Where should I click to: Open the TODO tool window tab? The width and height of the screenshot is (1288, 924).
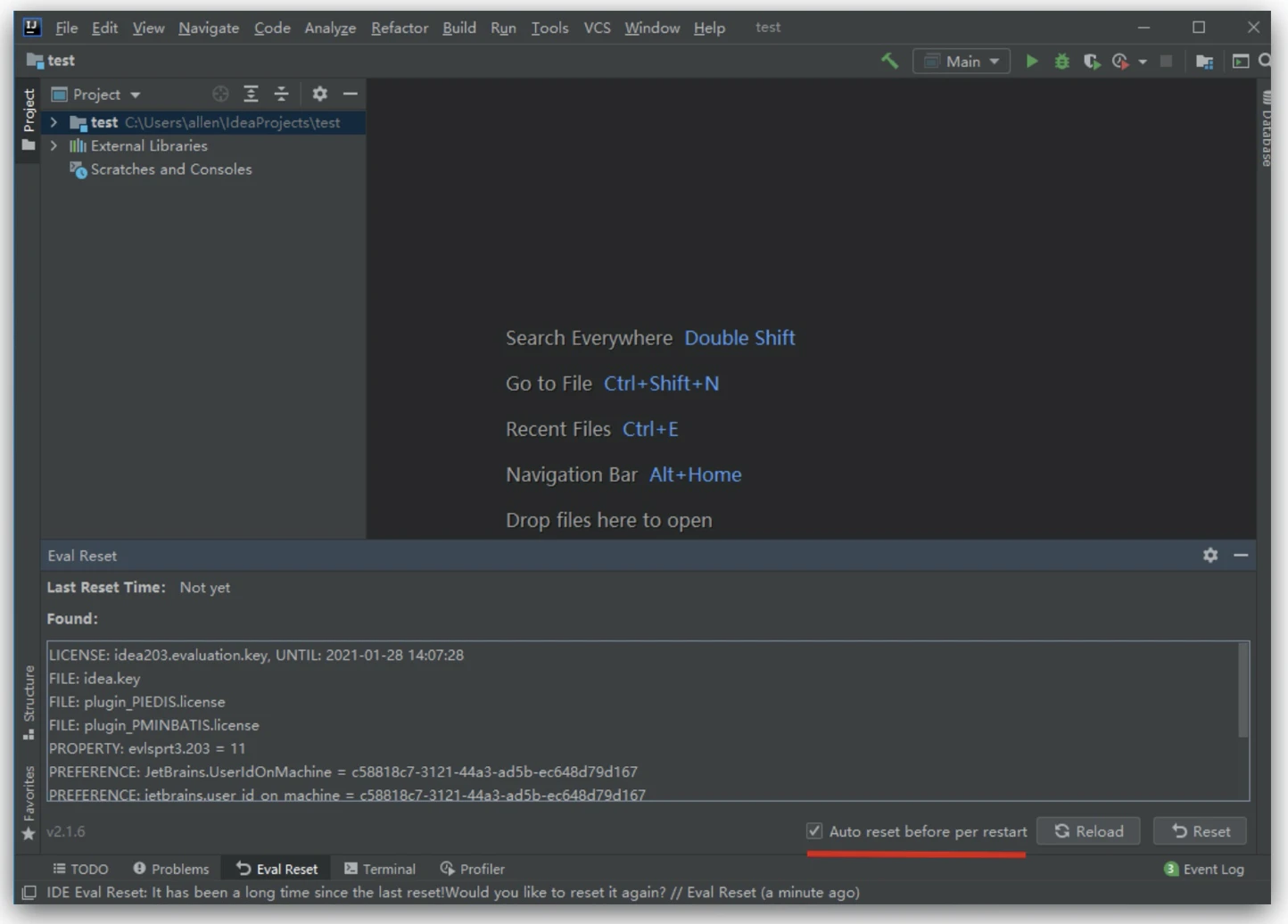pyautogui.click(x=80, y=869)
